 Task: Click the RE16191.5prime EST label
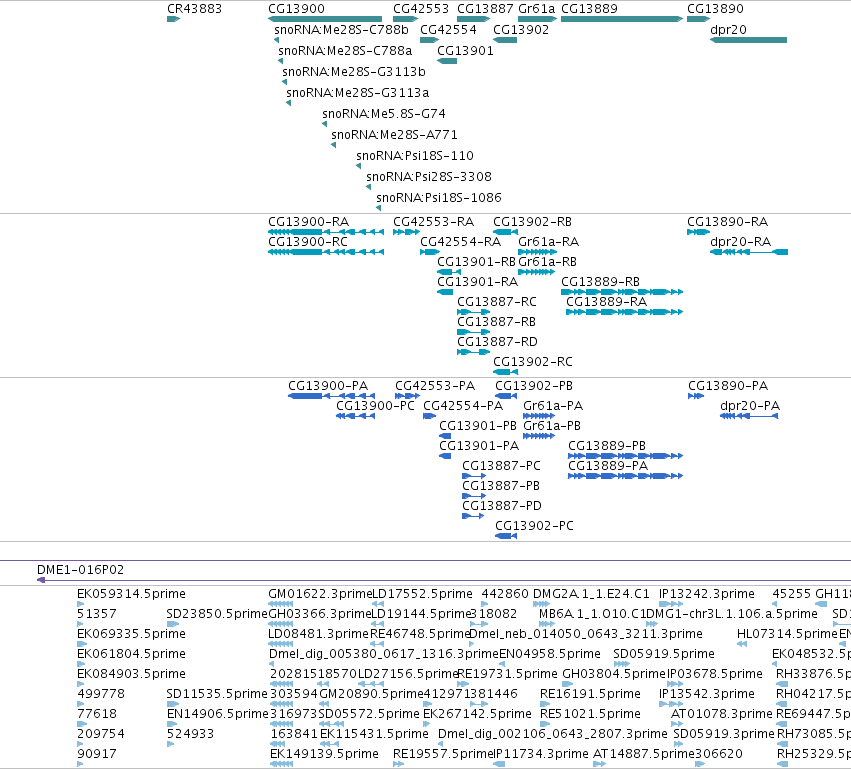[590, 694]
